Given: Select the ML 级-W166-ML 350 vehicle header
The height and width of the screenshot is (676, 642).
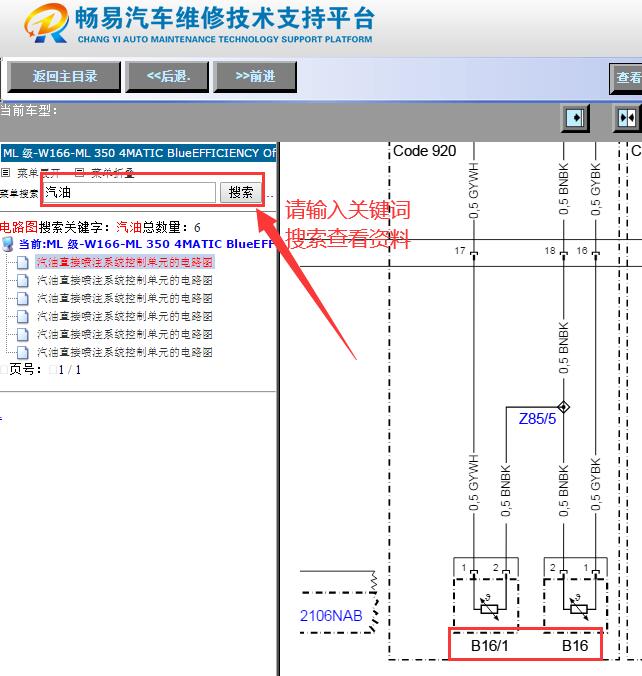Looking at the screenshot, I should pos(138,153).
